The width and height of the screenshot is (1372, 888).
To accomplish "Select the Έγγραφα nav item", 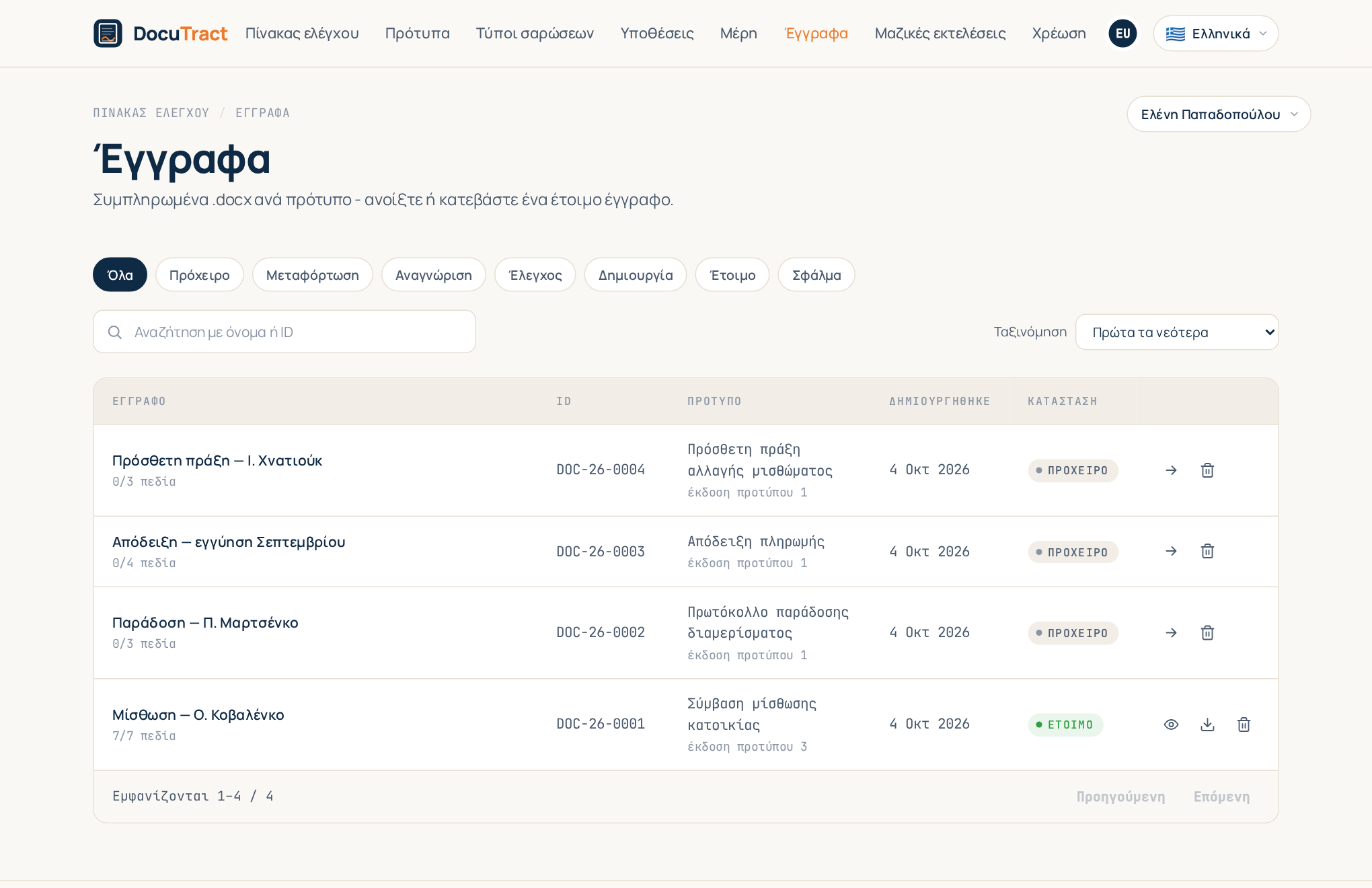I will point(816,33).
